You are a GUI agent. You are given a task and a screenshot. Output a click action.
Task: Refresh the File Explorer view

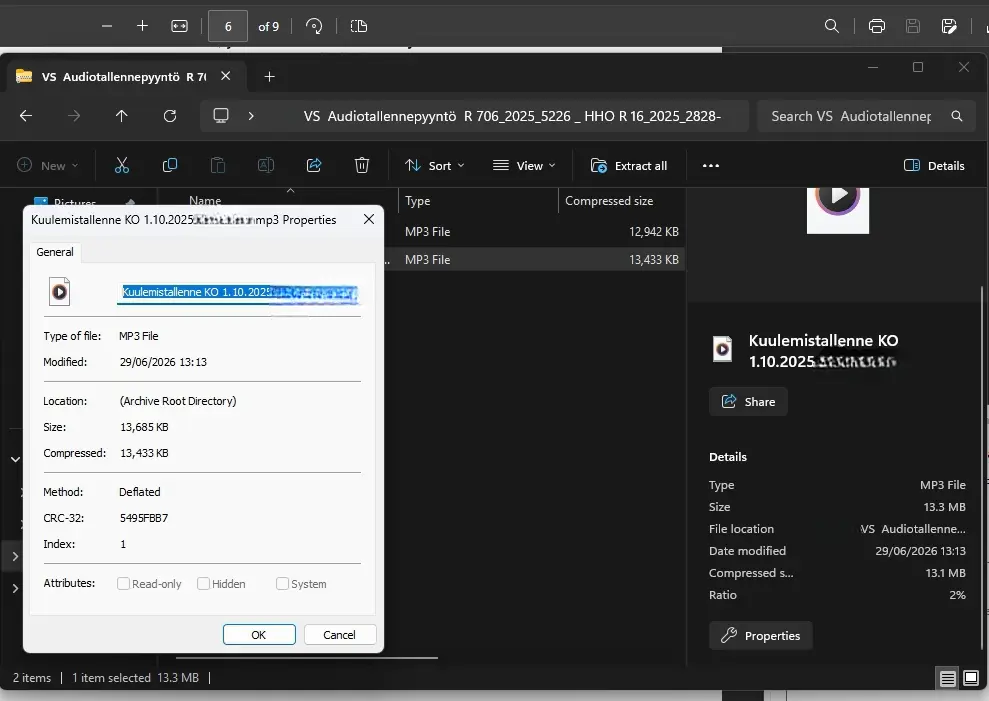coord(170,115)
